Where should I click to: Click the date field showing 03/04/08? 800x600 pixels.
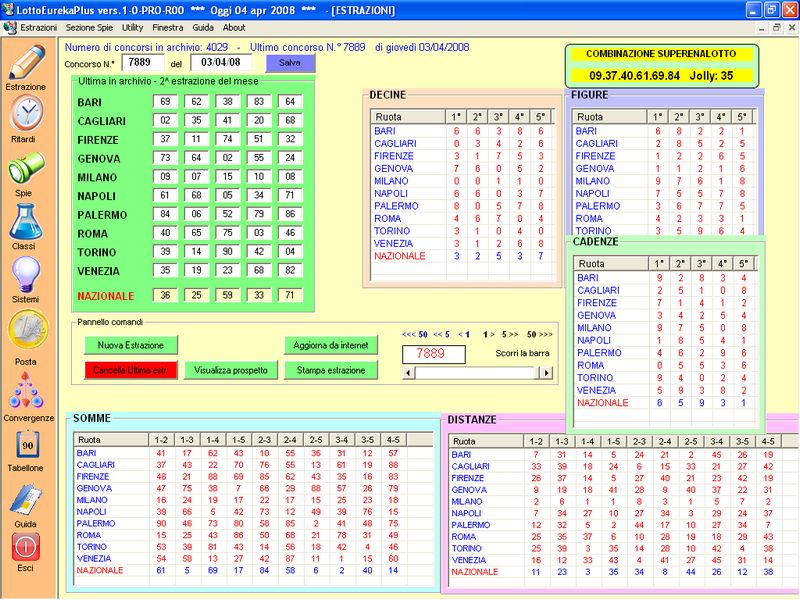[x=220, y=63]
